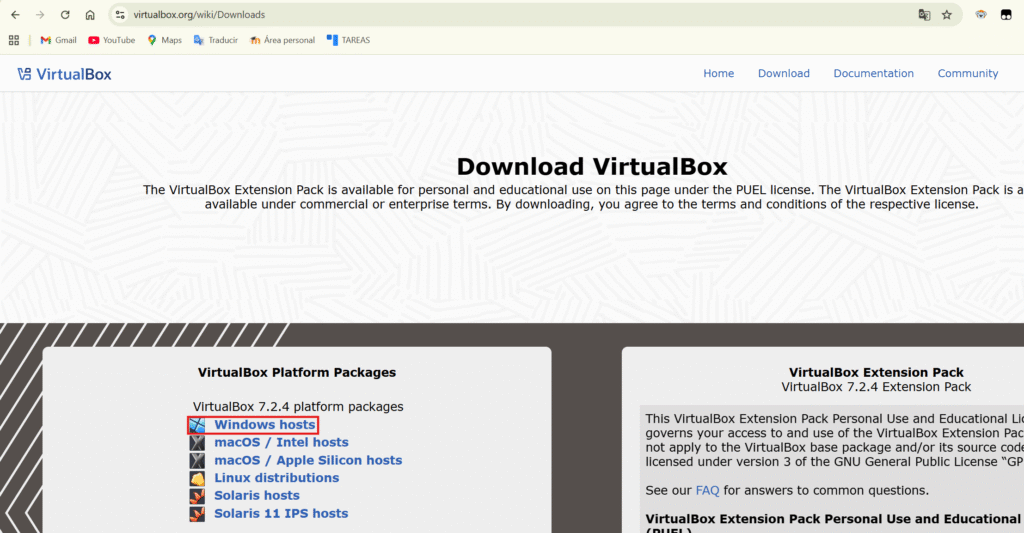The width and height of the screenshot is (1024, 533).
Task: Go to the browser home page
Action: coord(90,15)
